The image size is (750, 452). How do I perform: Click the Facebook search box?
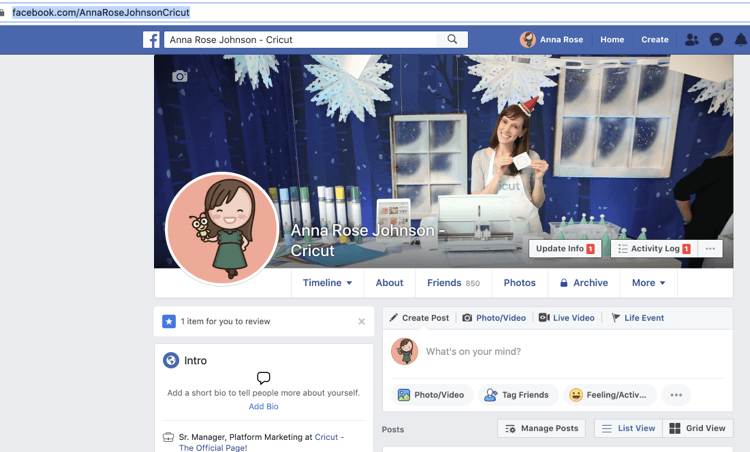coord(300,40)
